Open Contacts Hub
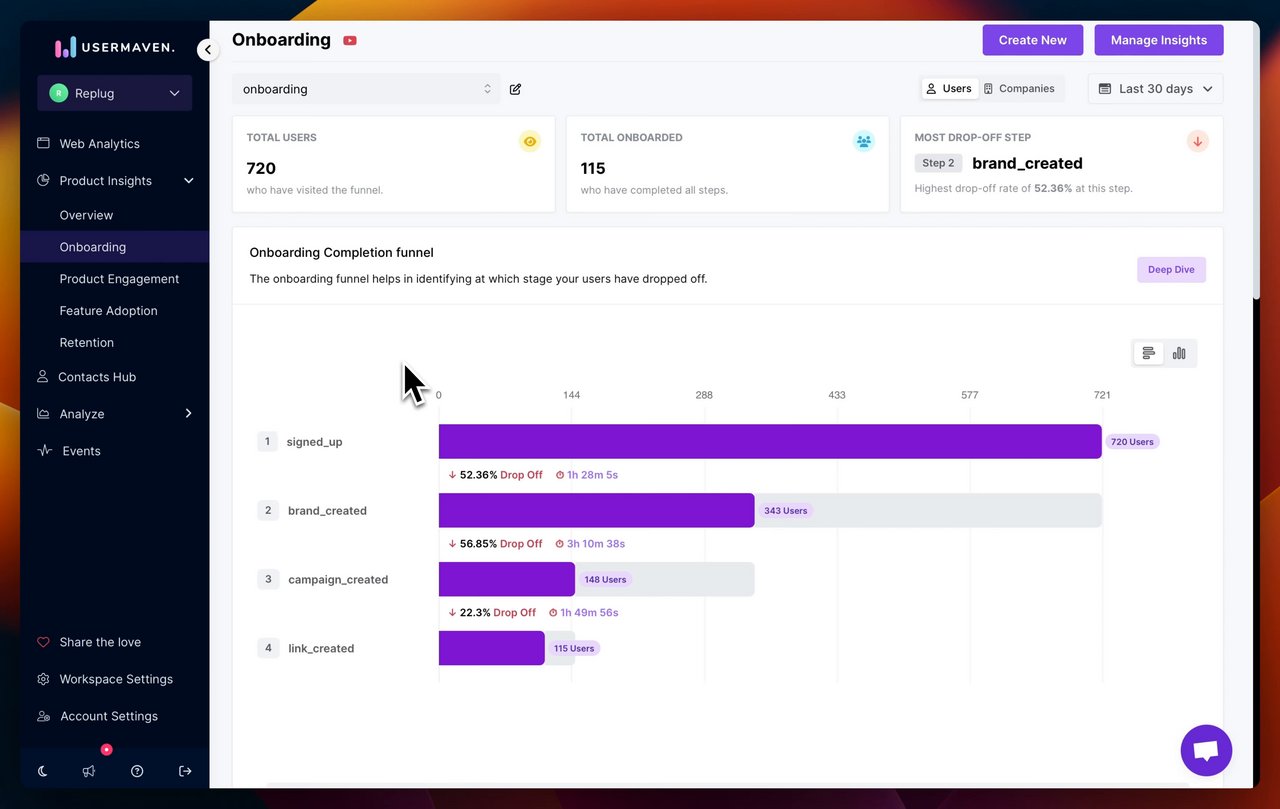This screenshot has height=809, width=1280. [x=97, y=377]
